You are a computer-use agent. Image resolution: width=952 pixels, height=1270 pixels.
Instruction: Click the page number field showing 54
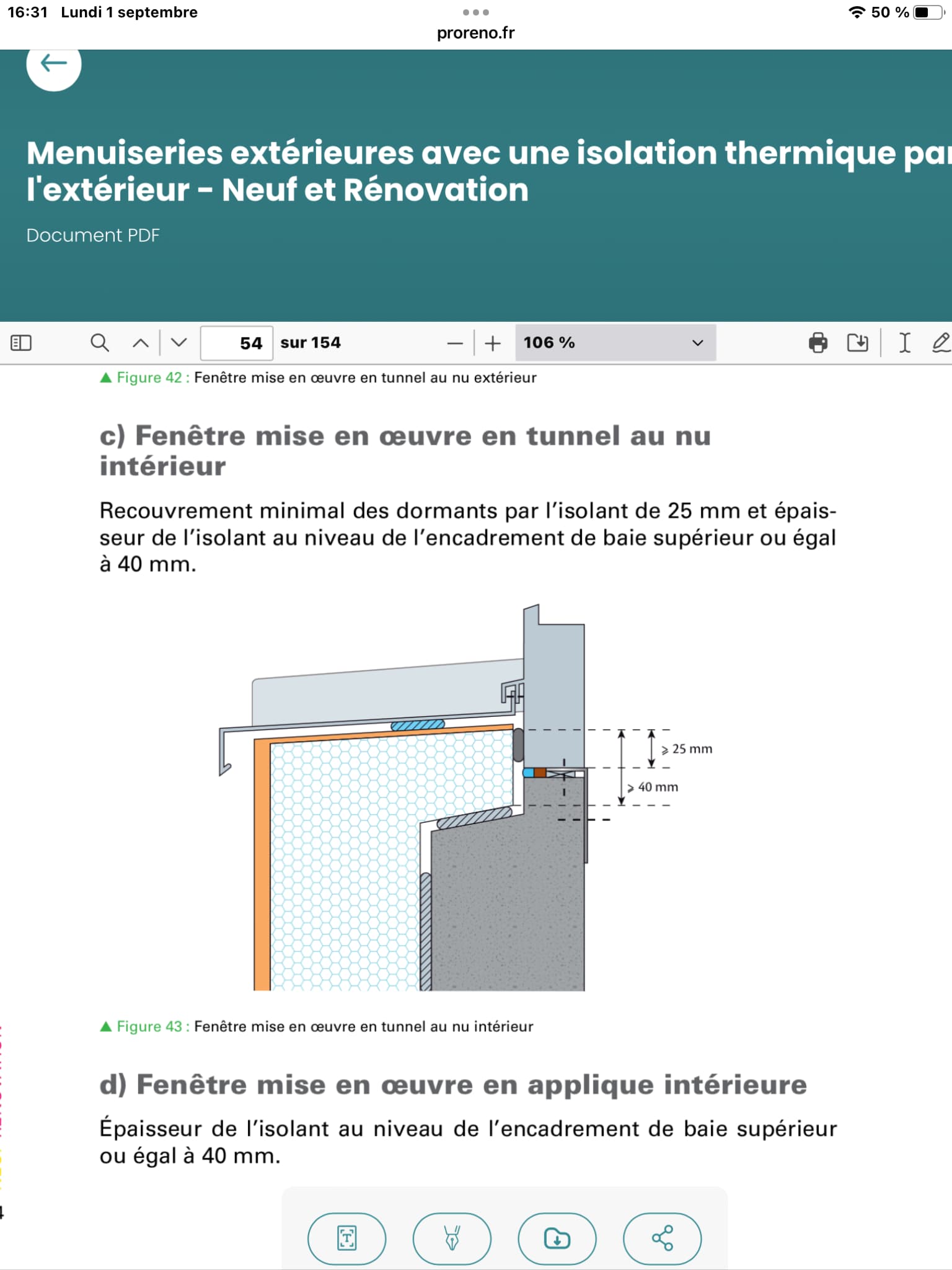237,343
